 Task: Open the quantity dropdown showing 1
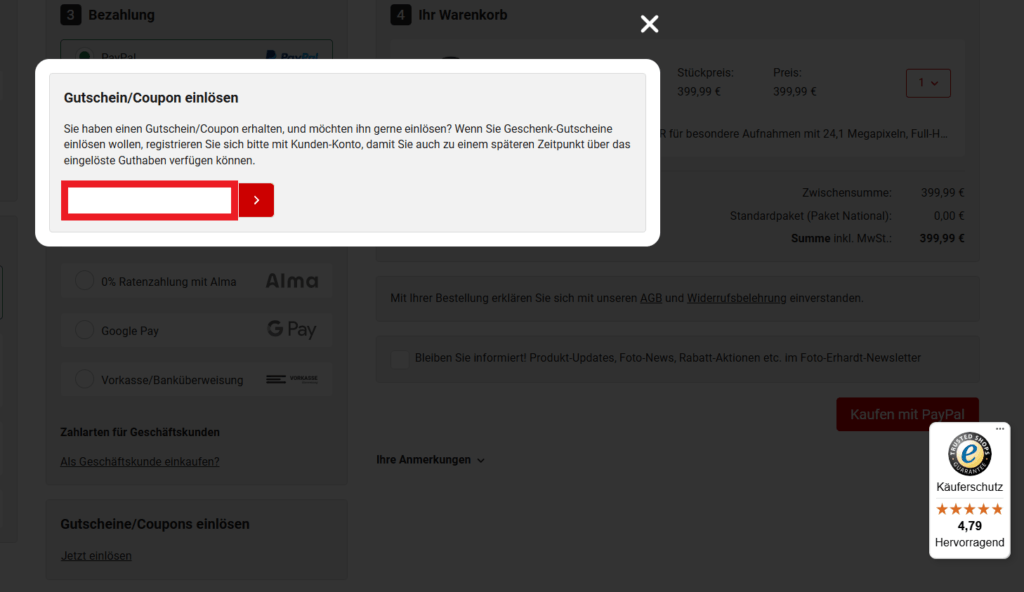pos(927,83)
